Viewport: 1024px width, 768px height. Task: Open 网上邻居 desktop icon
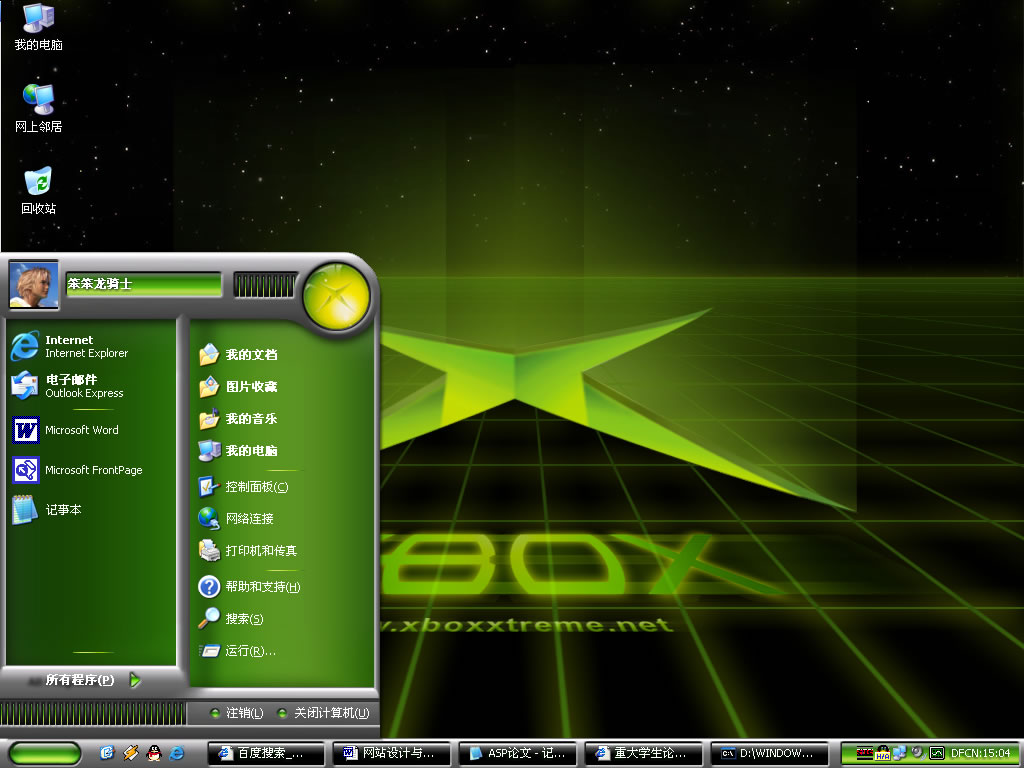(38, 108)
